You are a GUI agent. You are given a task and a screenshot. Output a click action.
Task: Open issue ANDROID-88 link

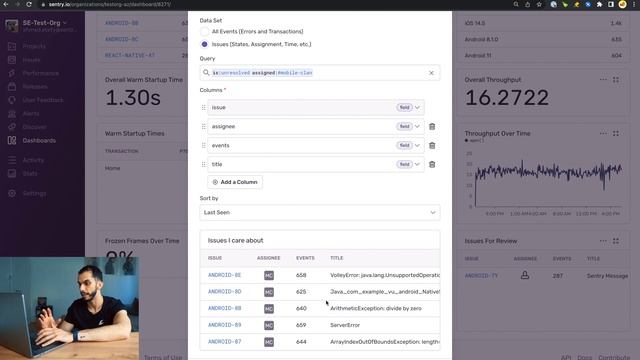(224, 308)
